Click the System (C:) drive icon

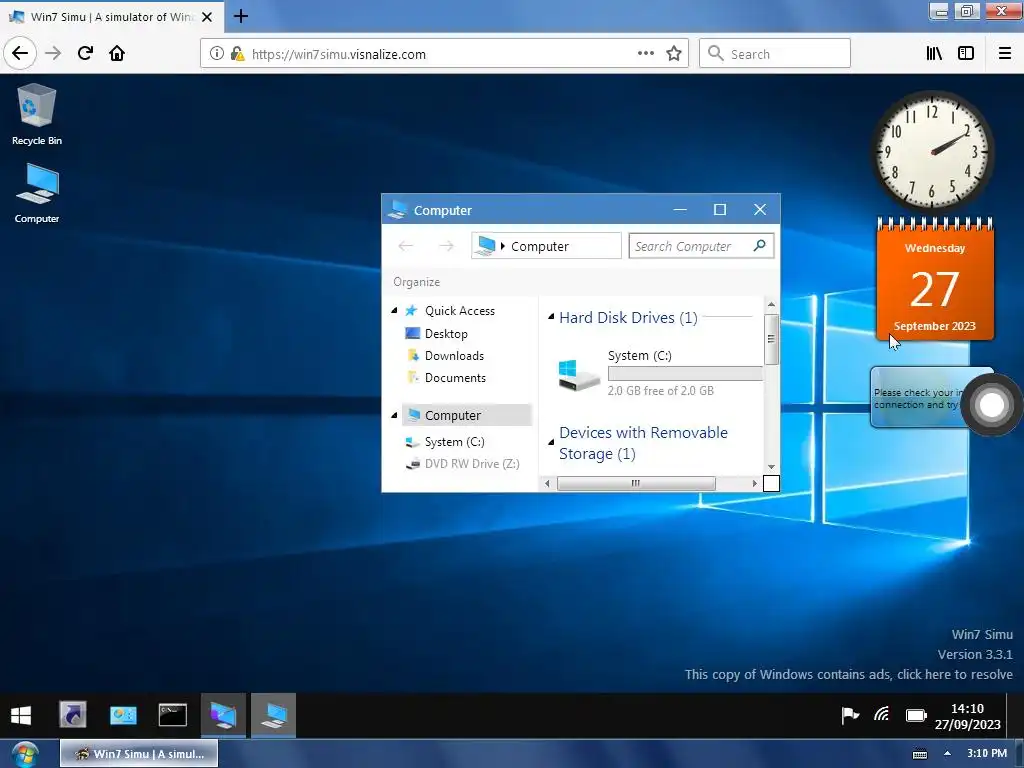579,375
